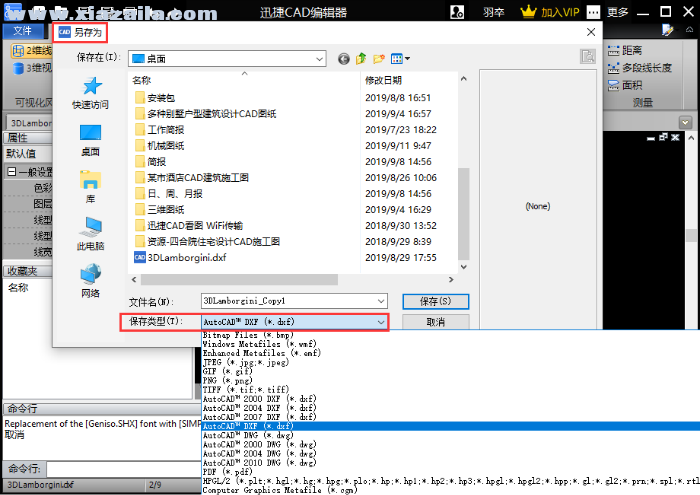This screenshot has height=495, width=700.
Task: Select folder 迅捷CAD看图 WiFi传输
Action: click(x=189, y=225)
